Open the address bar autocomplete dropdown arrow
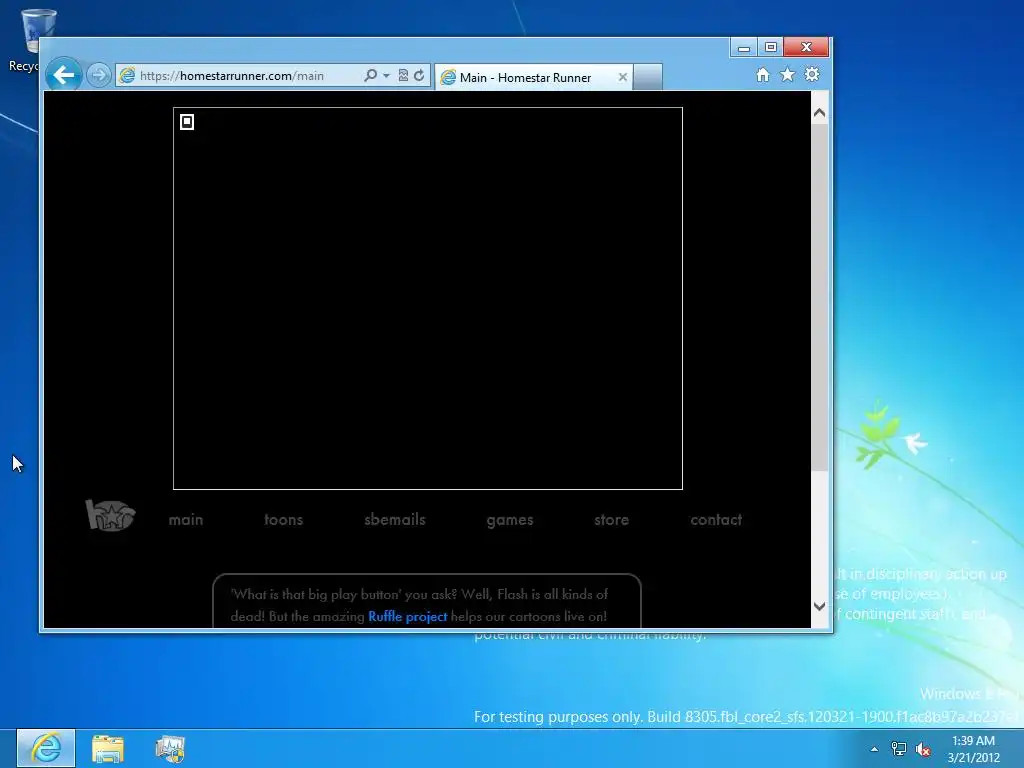Viewport: 1024px width, 768px height. 386,76
